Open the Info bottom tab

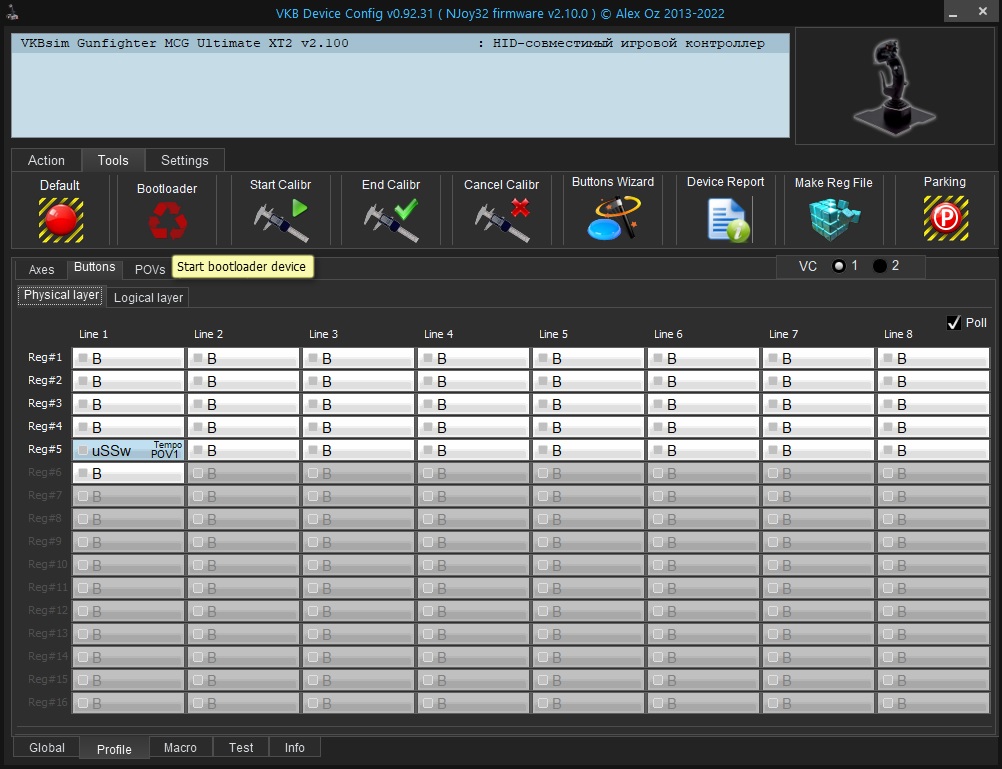click(x=295, y=748)
